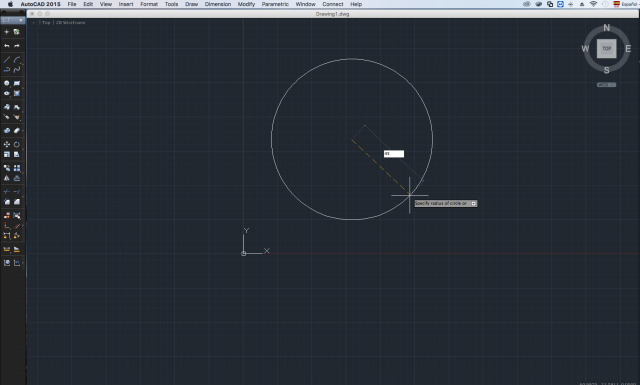The width and height of the screenshot is (640, 385).
Task: Open the Insert menu
Action: 126,4
